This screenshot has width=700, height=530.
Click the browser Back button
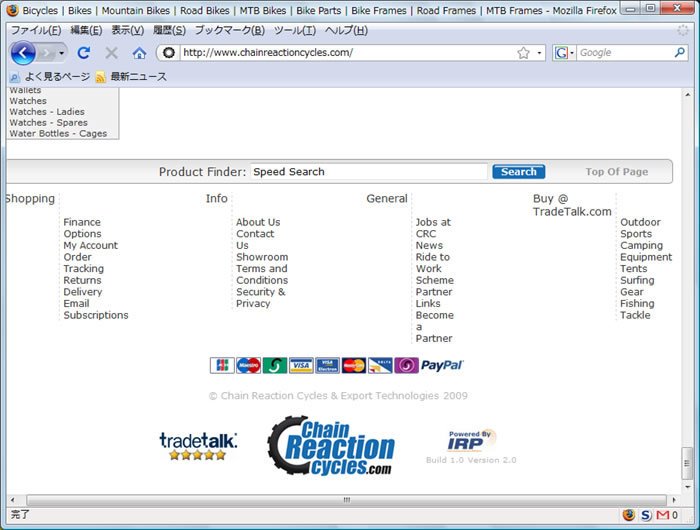[x=23, y=53]
